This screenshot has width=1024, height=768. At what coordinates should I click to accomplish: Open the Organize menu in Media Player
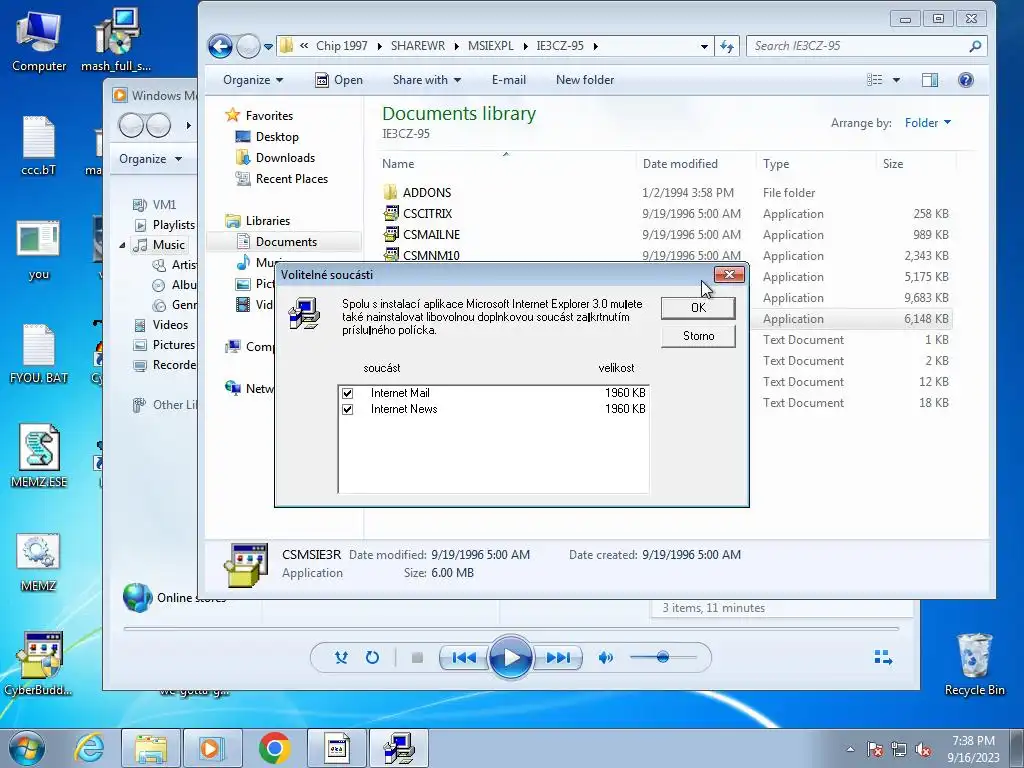tap(150, 159)
